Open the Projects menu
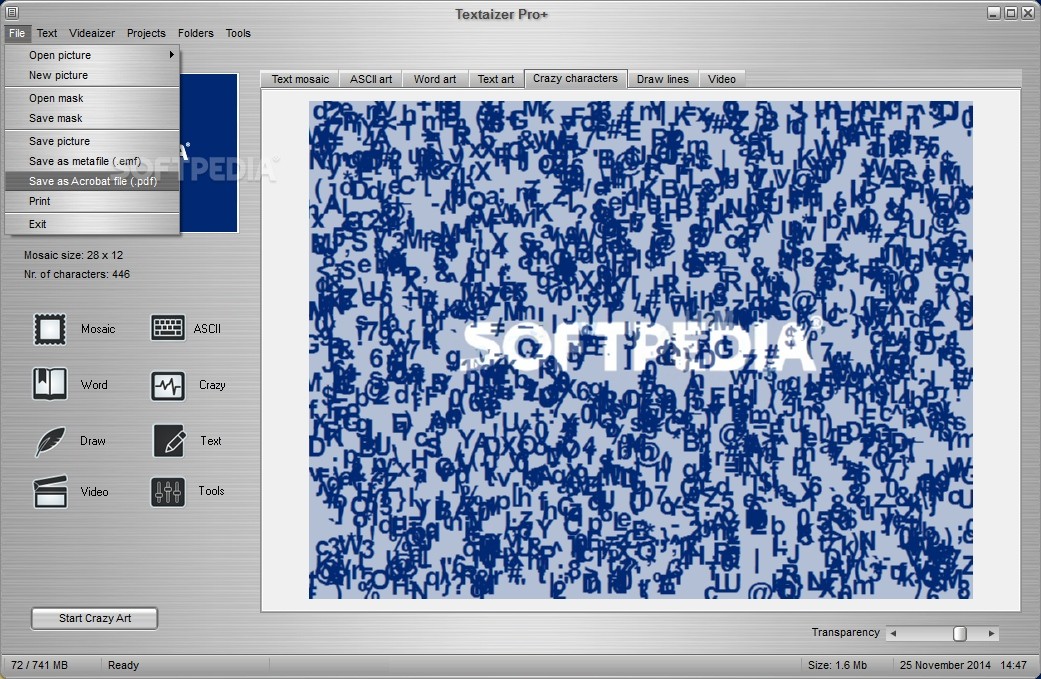 146,33
